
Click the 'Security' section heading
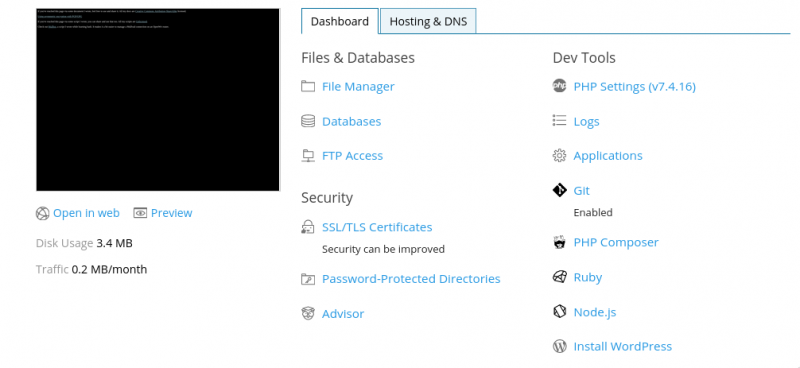327,198
